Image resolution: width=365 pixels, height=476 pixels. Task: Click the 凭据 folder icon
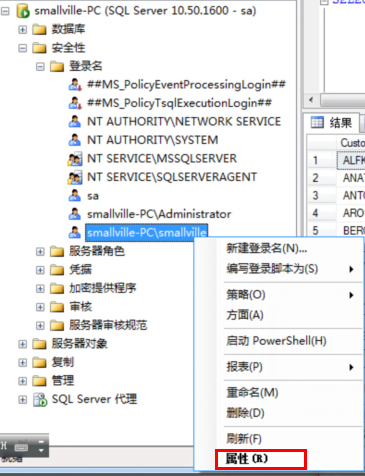[x=57, y=270]
